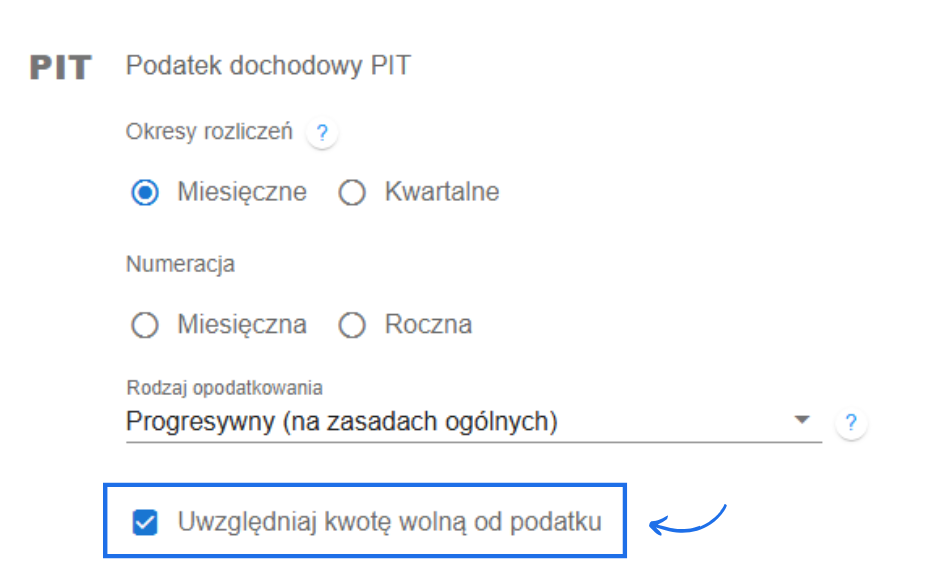Select the "Kwartalne" settlement period
The image size is (932, 578).
pos(352,192)
